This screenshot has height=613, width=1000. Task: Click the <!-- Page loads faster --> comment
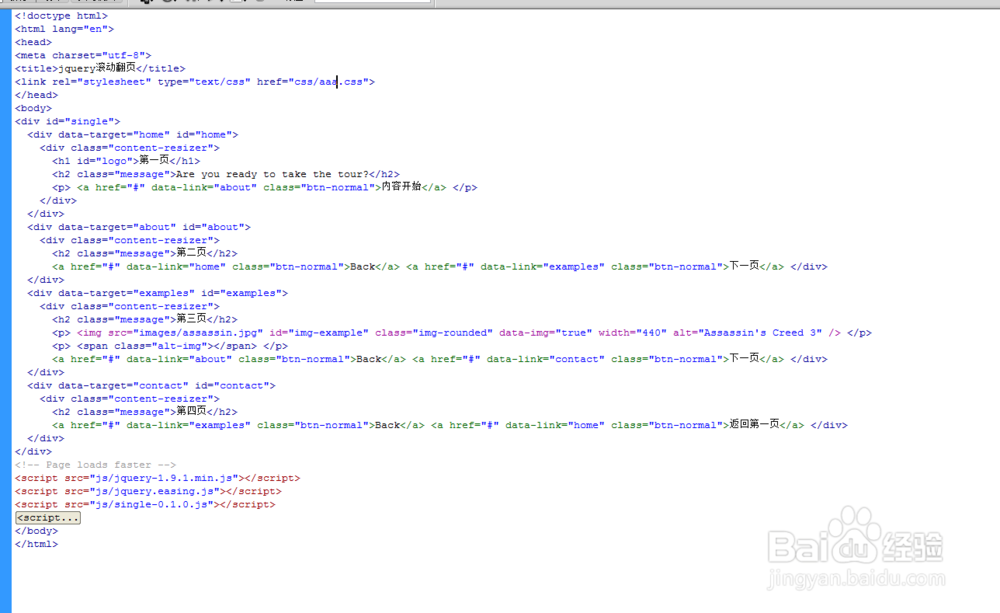pos(96,465)
